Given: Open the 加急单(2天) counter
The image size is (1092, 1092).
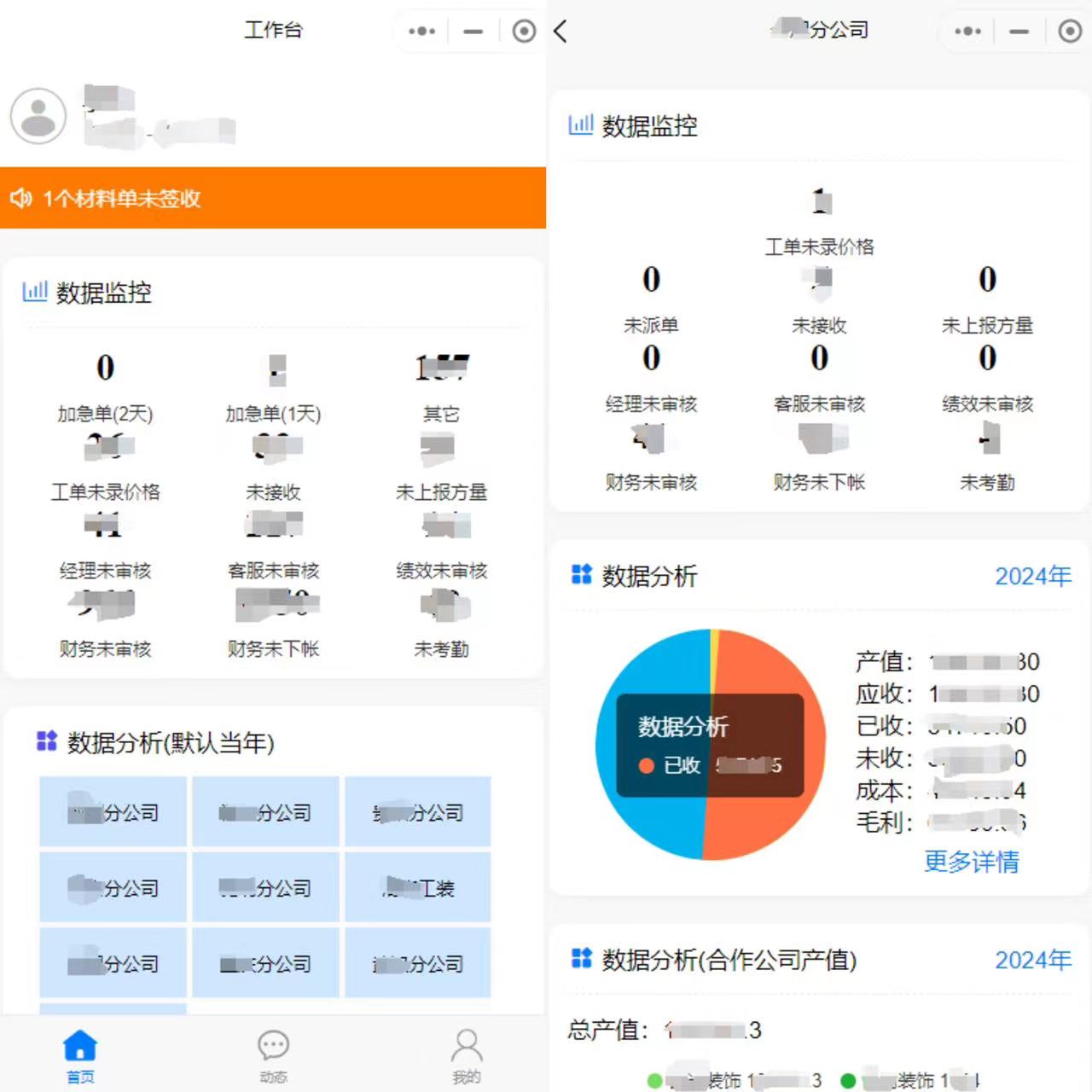Looking at the screenshot, I should 105,388.
